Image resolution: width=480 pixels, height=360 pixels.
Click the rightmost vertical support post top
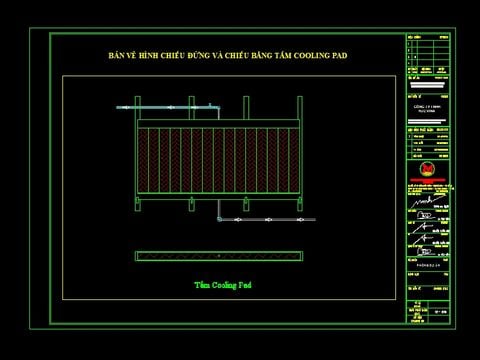[300, 107]
